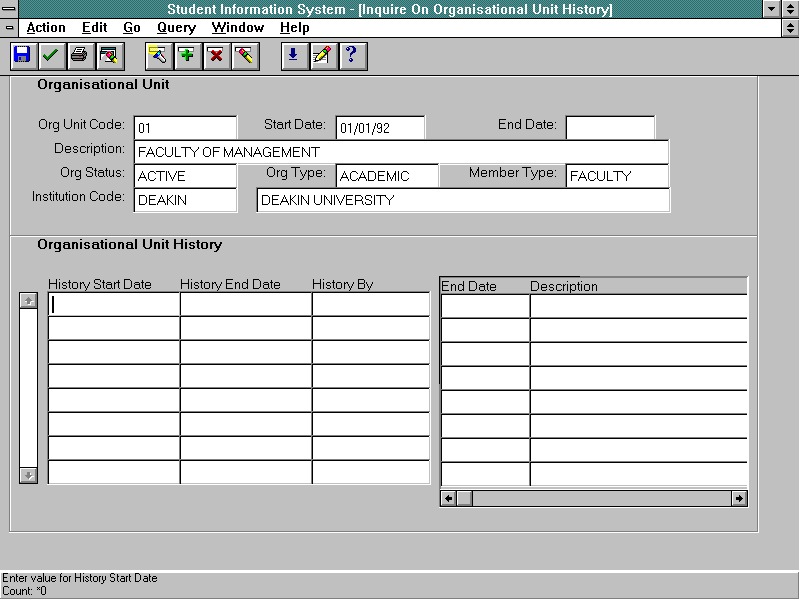This screenshot has width=799, height=599.
Task: Click the first History Start Date field
Action: (x=114, y=304)
